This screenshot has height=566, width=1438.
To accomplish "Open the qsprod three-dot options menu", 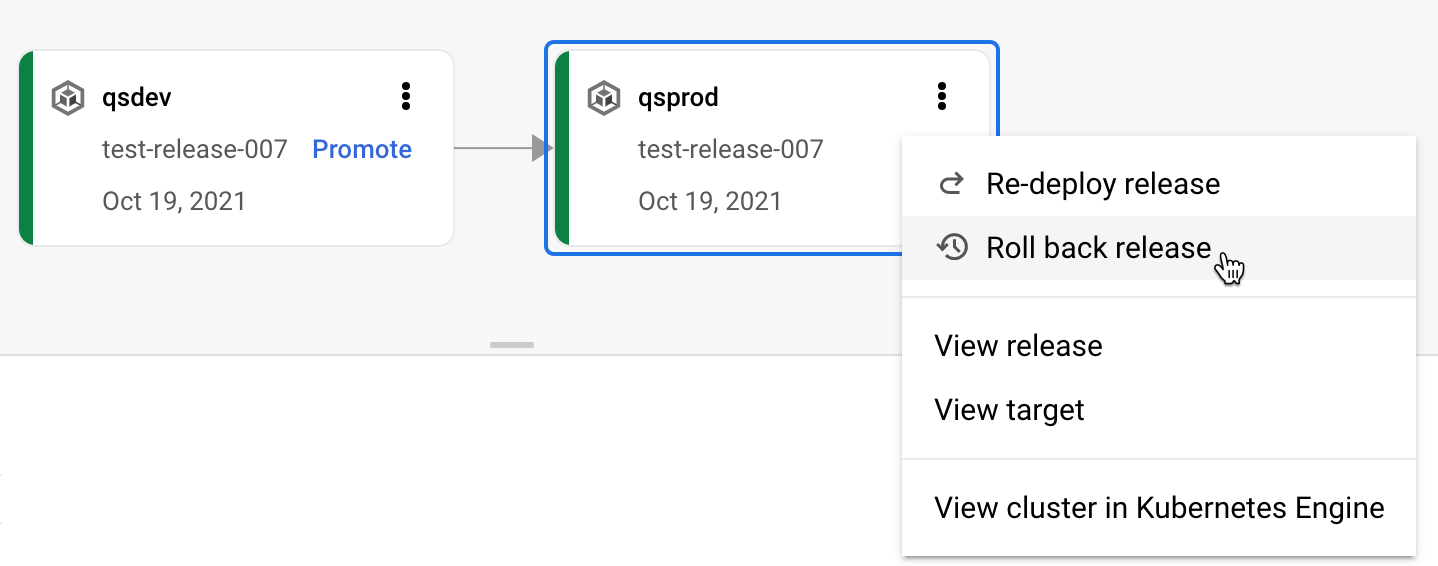I will point(941,97).
